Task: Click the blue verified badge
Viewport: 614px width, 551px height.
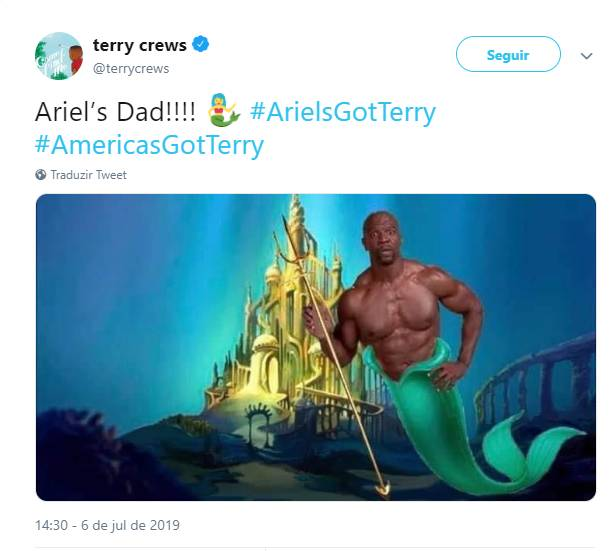Action: point(201,45)
